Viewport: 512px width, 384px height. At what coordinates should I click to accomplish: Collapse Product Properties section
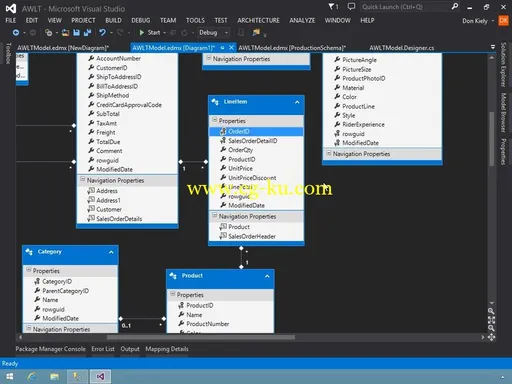[173, 294]
